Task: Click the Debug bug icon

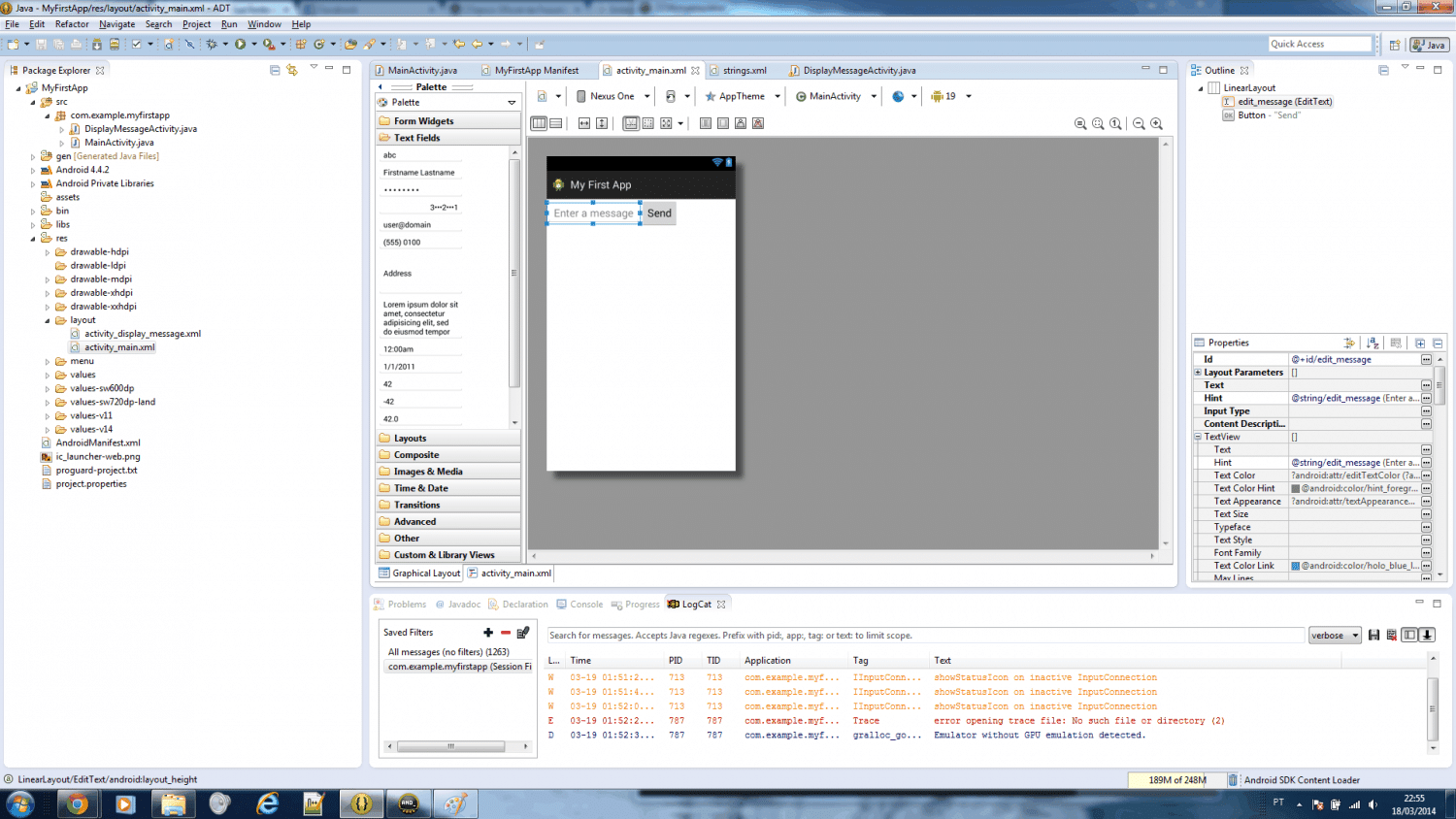Action: [x=212, y=44]
